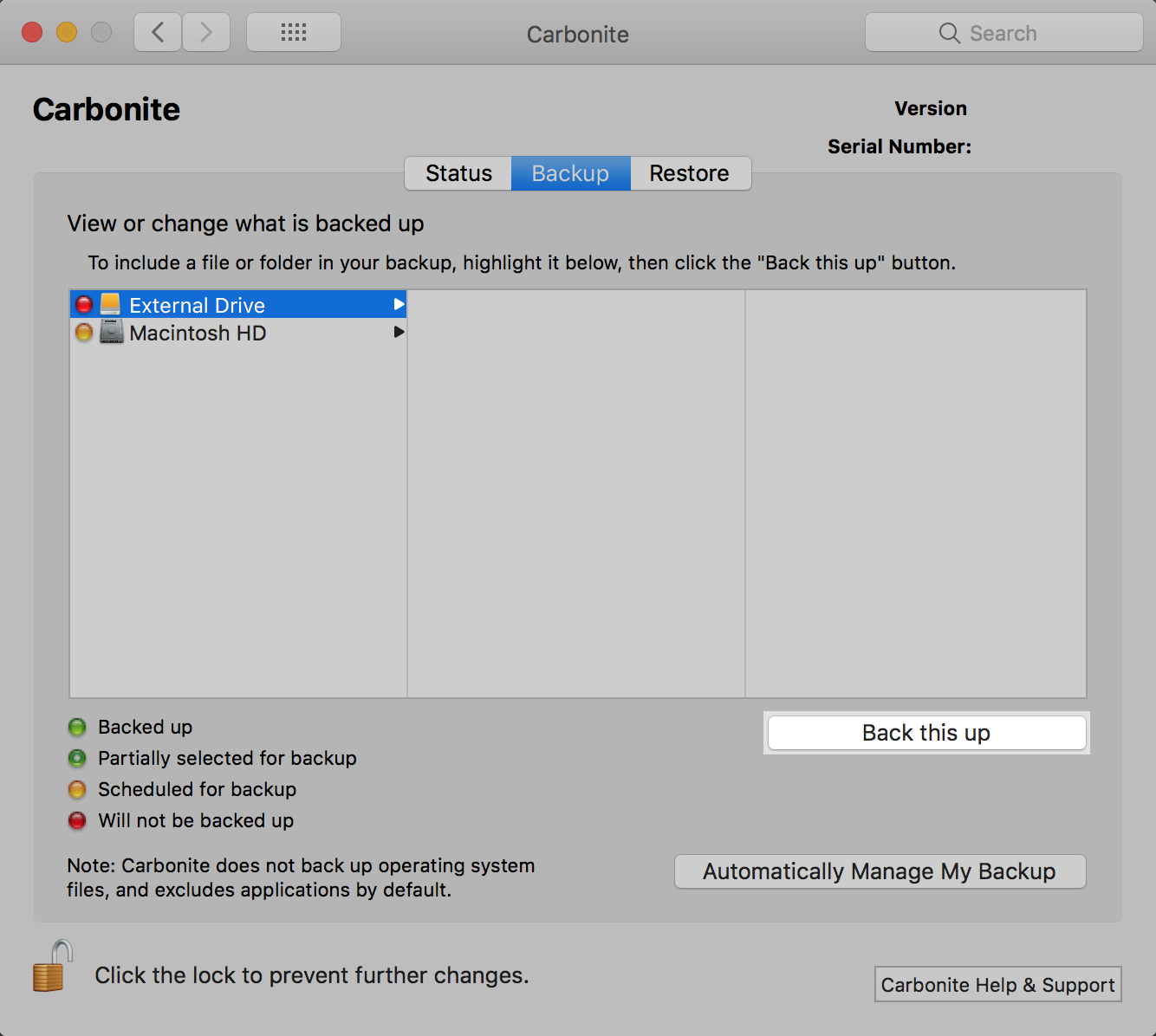Switch to the Restore tab

pos(690,173)
